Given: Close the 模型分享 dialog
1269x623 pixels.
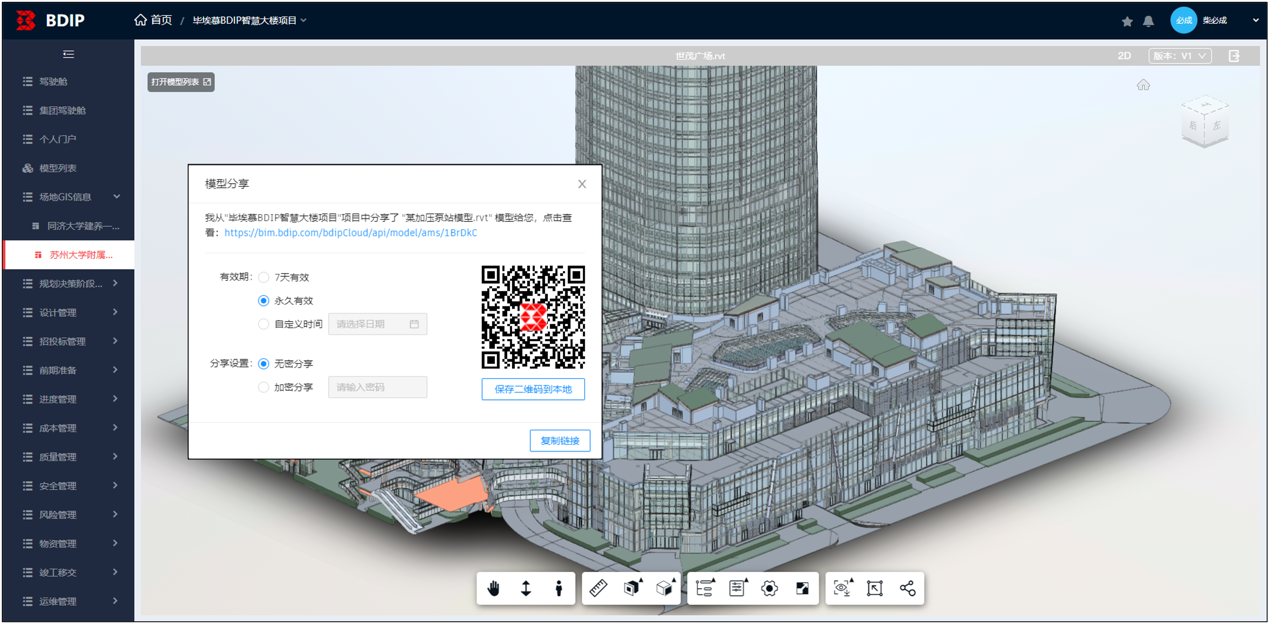Looking at the screenshot, I should click(582, 184).
